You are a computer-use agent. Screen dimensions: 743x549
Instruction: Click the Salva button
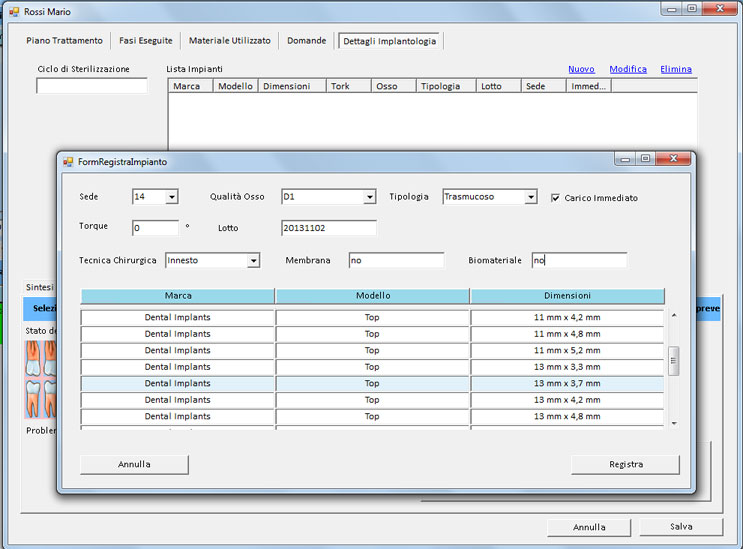681,527
